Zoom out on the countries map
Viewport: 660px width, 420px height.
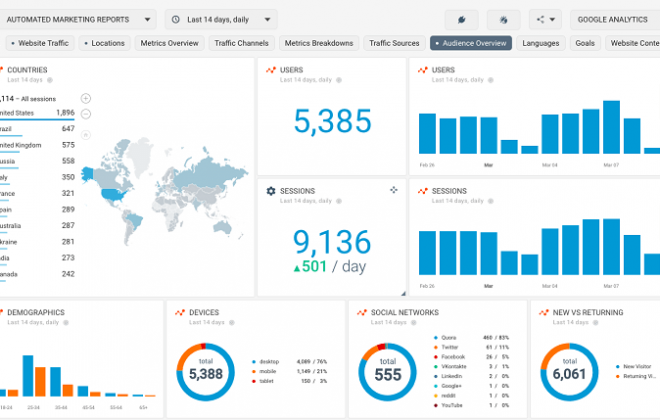tap(86, 113)
